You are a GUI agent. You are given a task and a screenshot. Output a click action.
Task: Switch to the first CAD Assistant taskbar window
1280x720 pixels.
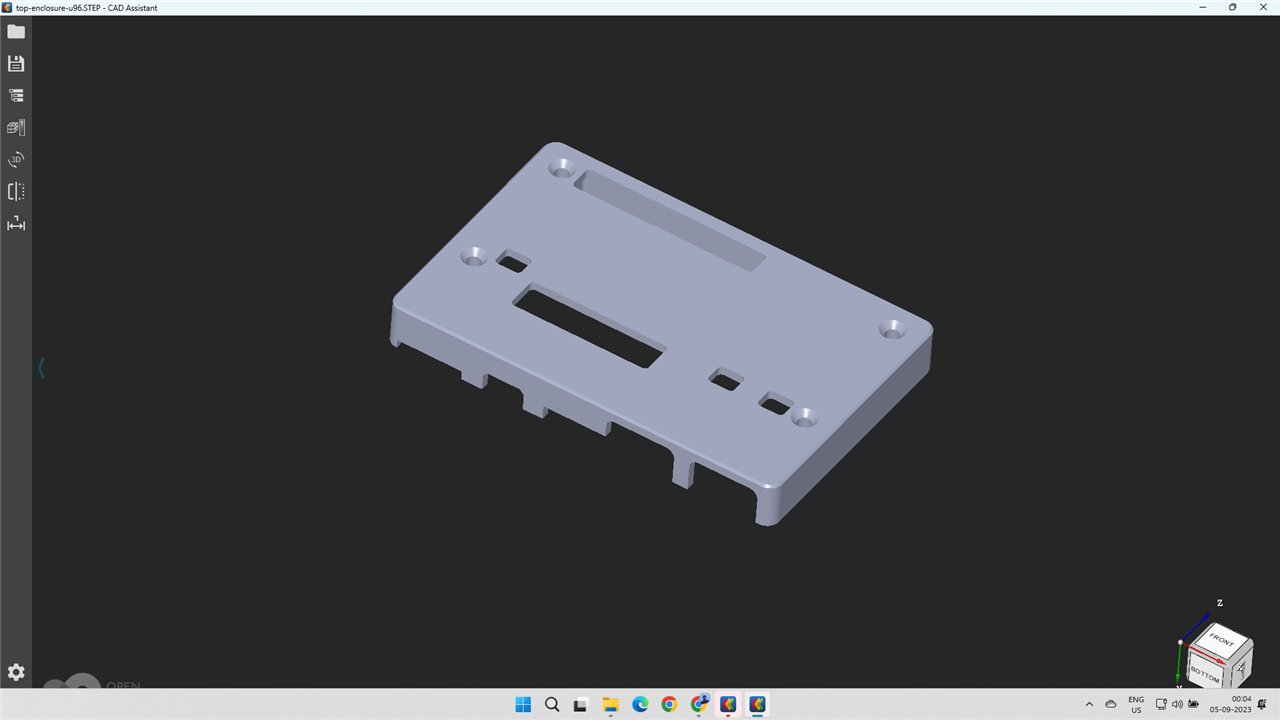pyautogui.click(x=728, y=704)
